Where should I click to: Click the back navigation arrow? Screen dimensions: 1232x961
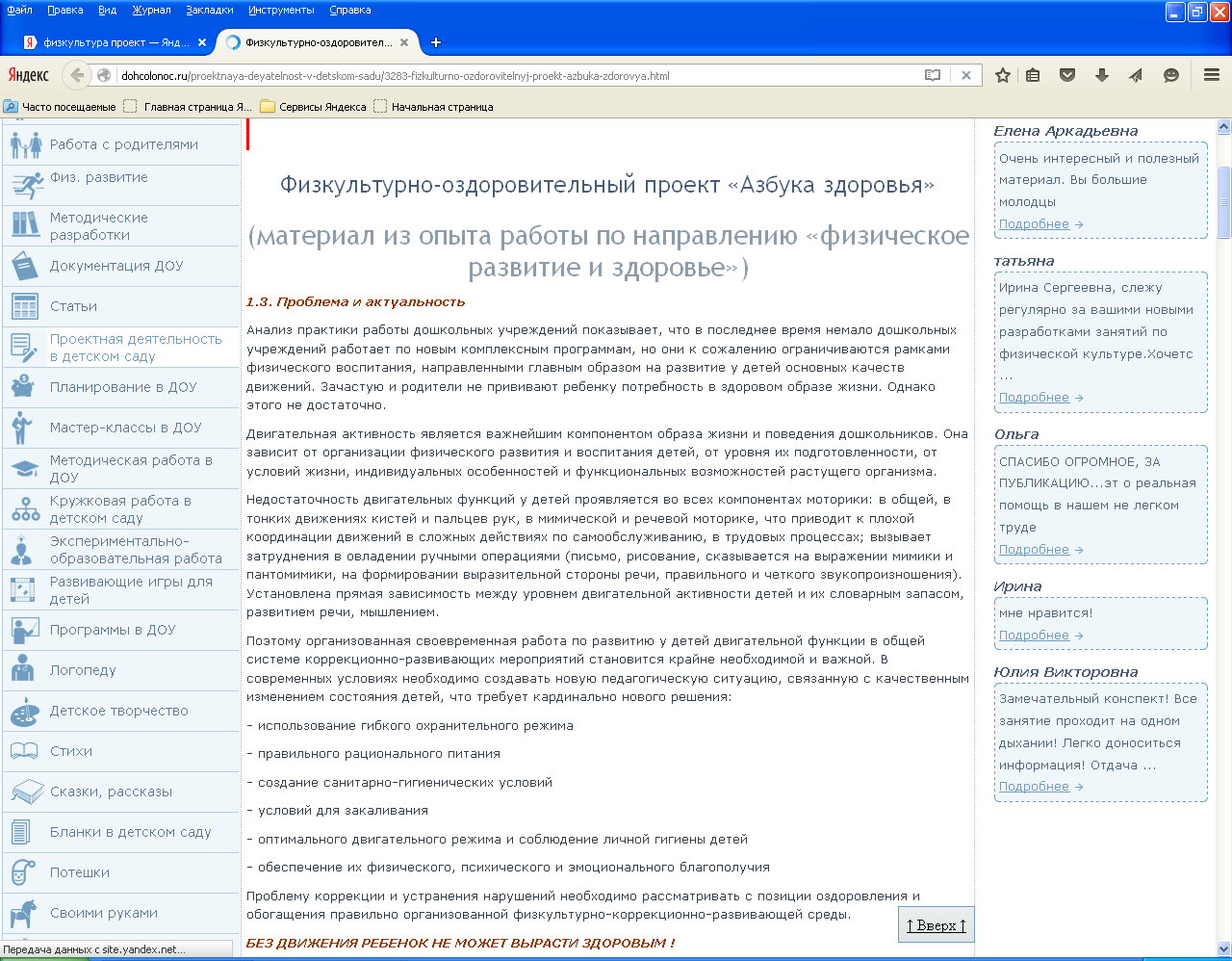77,75
